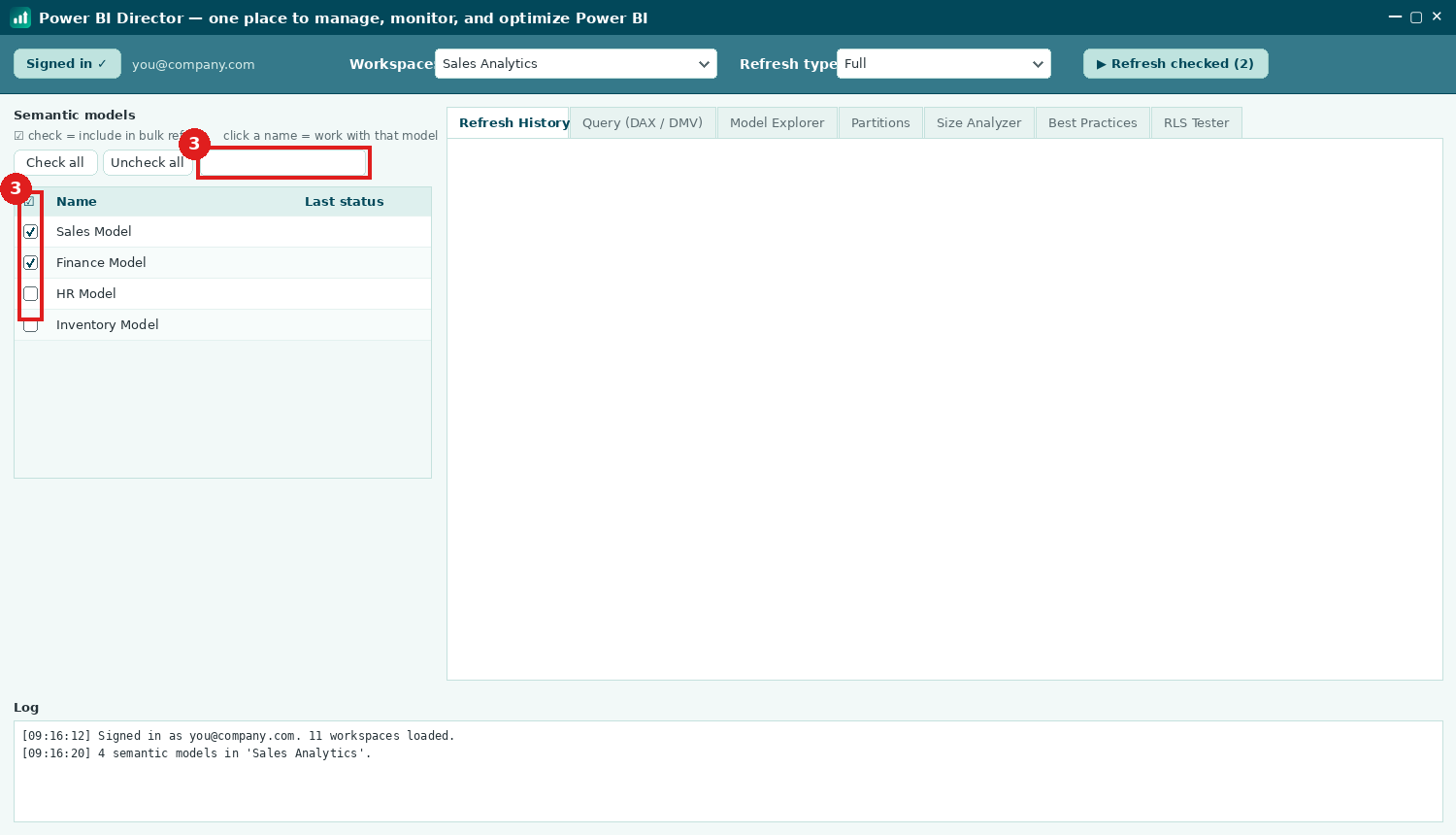Toggle the Sales Model checkbox
The height and width of the screenshot is (835, 1456).
[x=31, y=232]
